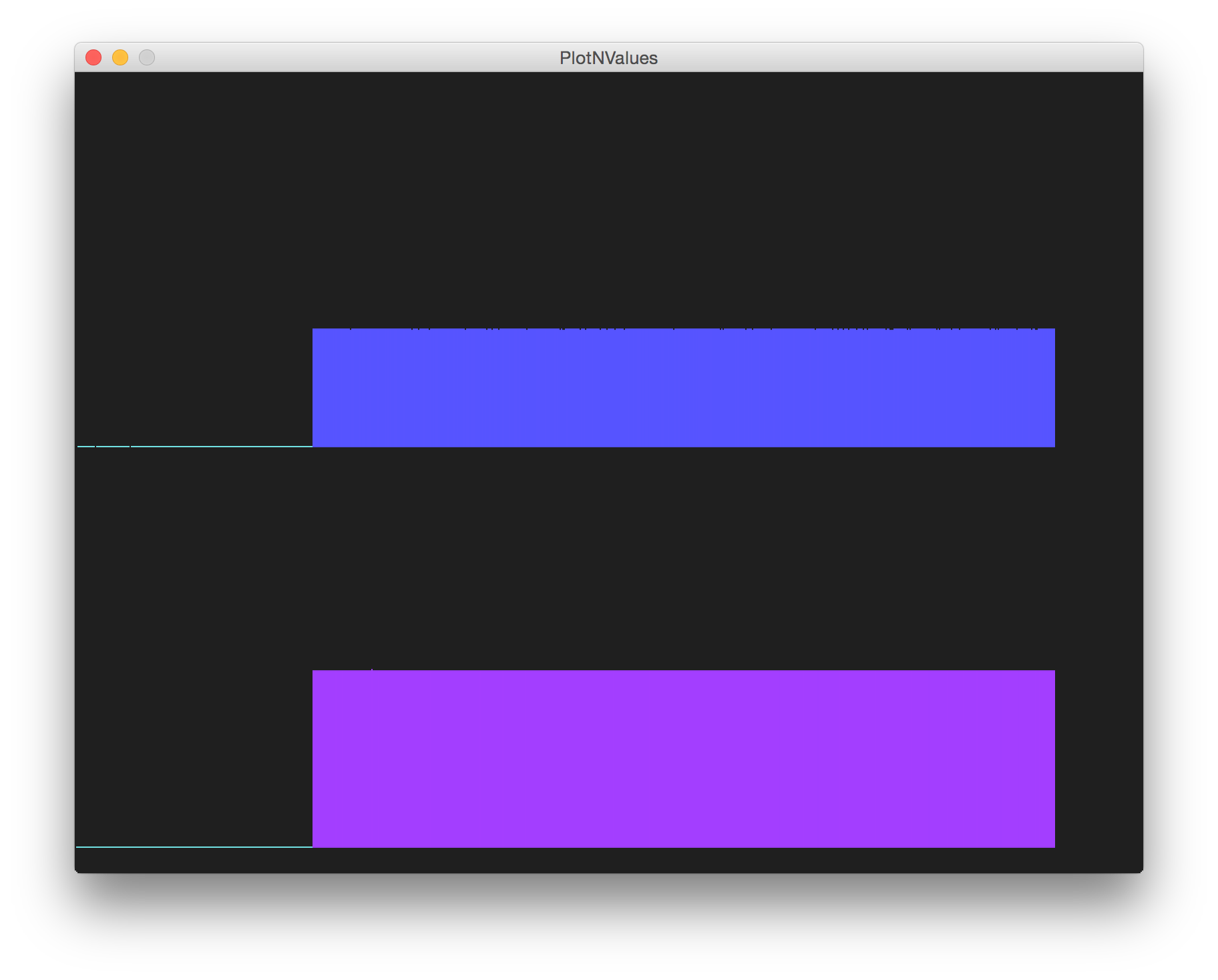Zoom the window with the green button

[x=146, y=58]
